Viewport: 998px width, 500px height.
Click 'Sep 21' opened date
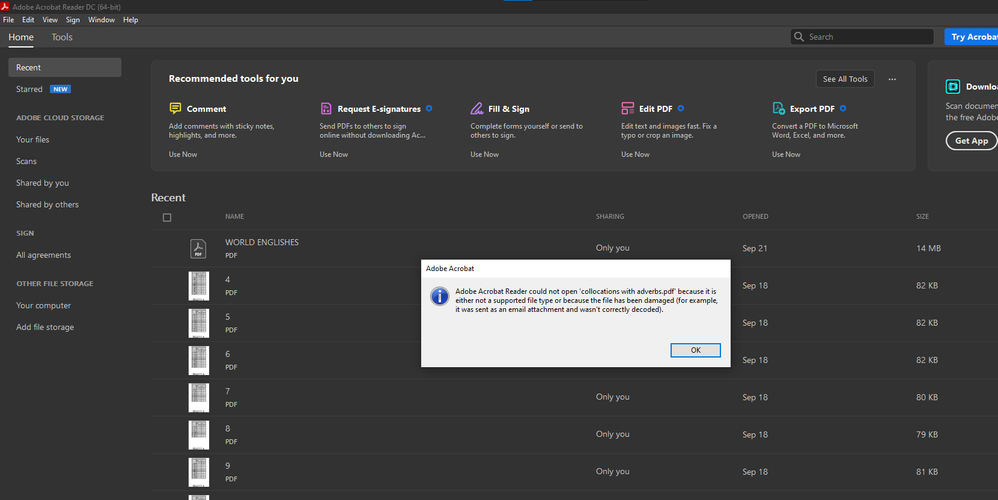(755, 248)
